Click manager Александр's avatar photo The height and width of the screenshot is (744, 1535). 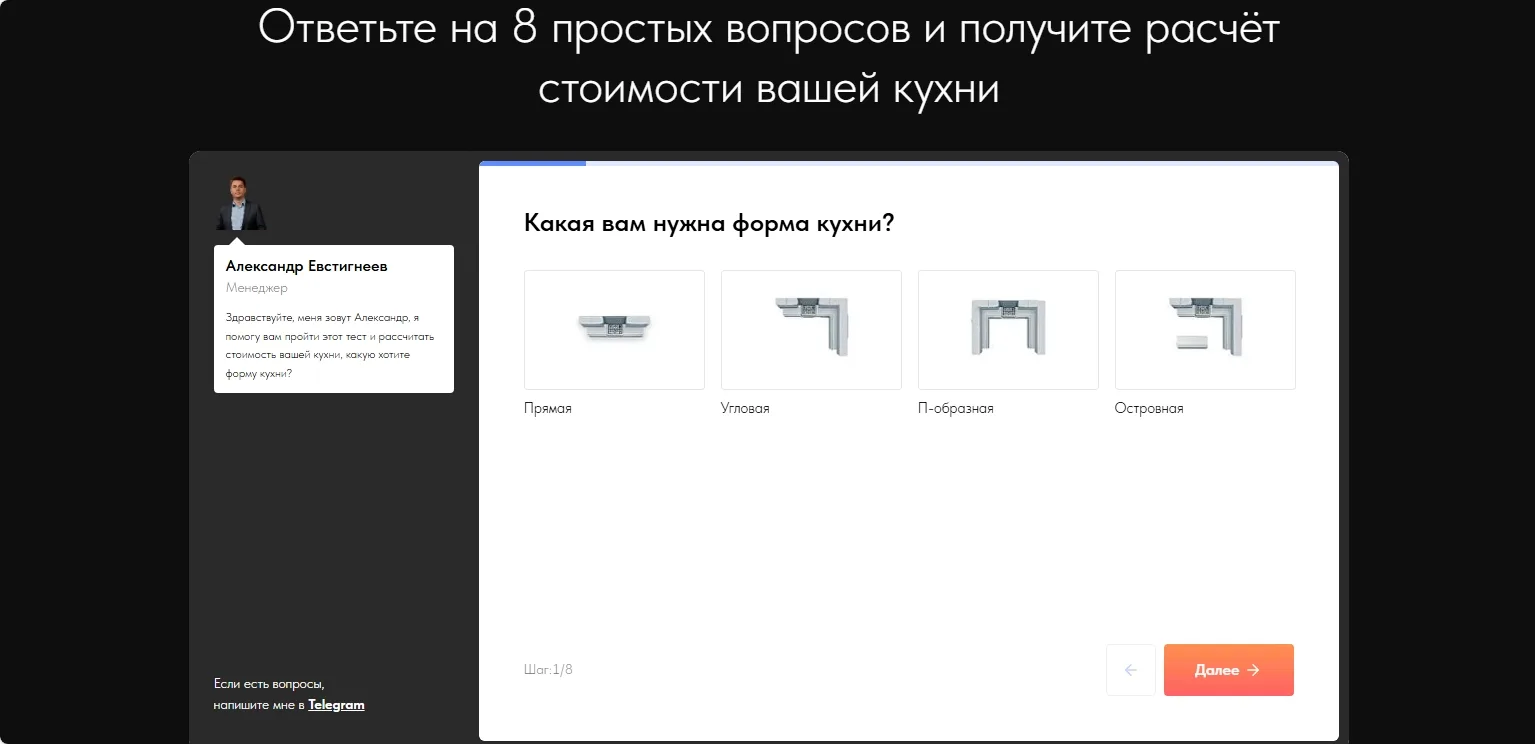241,204
